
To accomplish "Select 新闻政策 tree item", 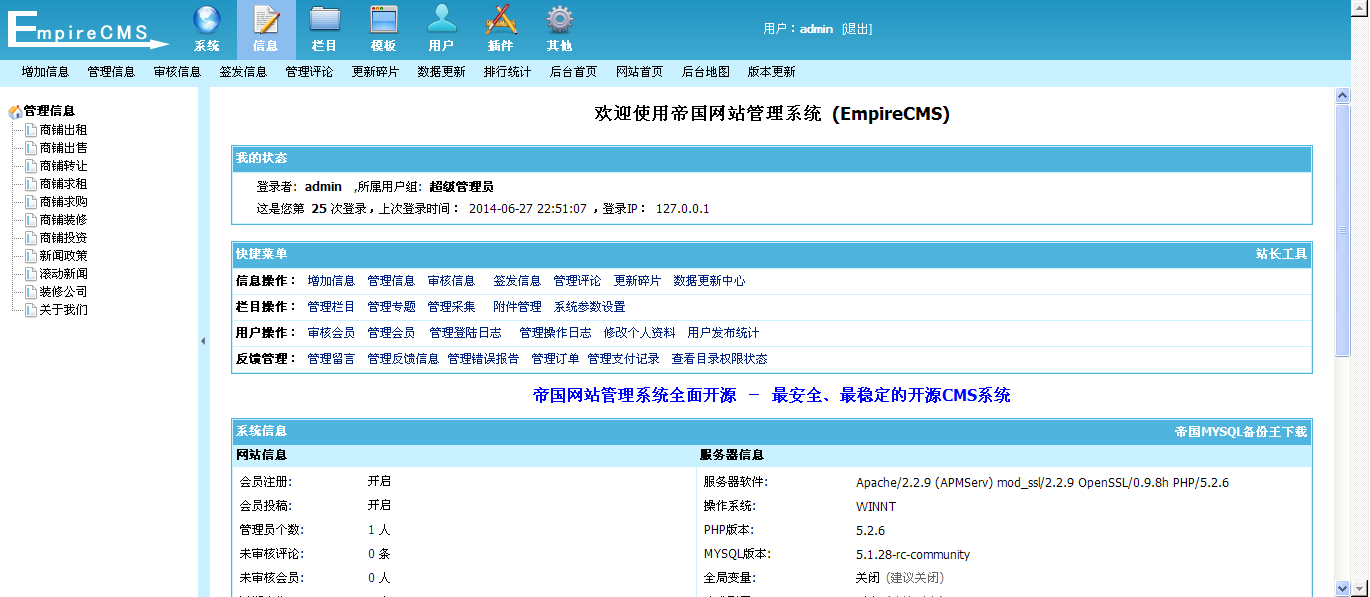I will tap(63, 256).
